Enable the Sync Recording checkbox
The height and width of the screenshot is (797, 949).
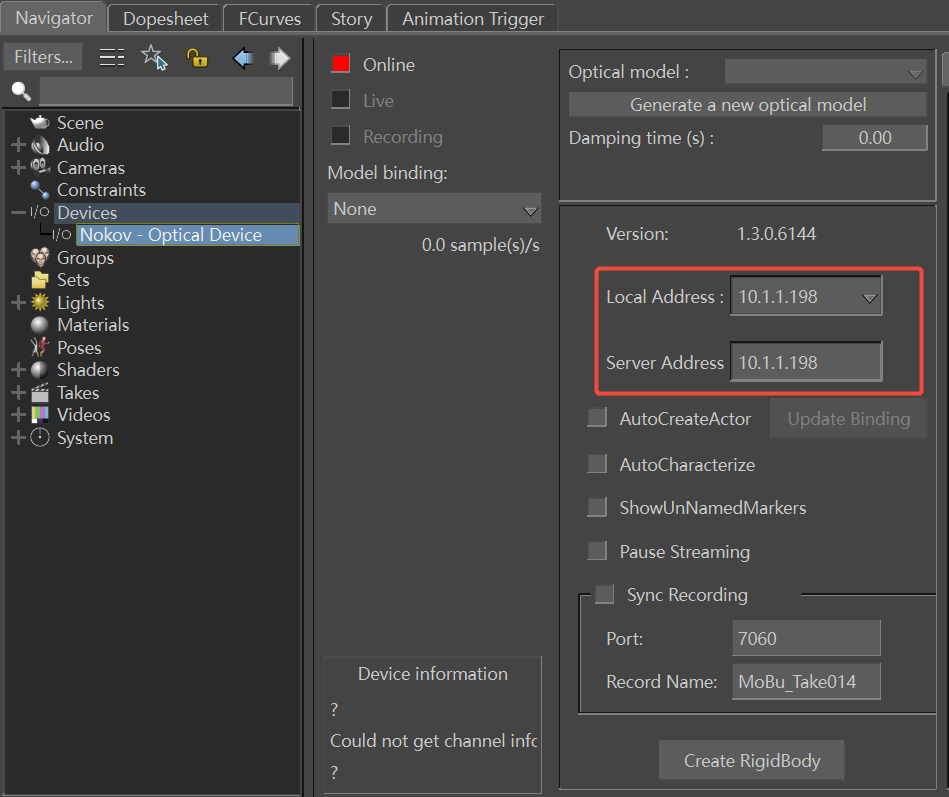click(605, 594)
